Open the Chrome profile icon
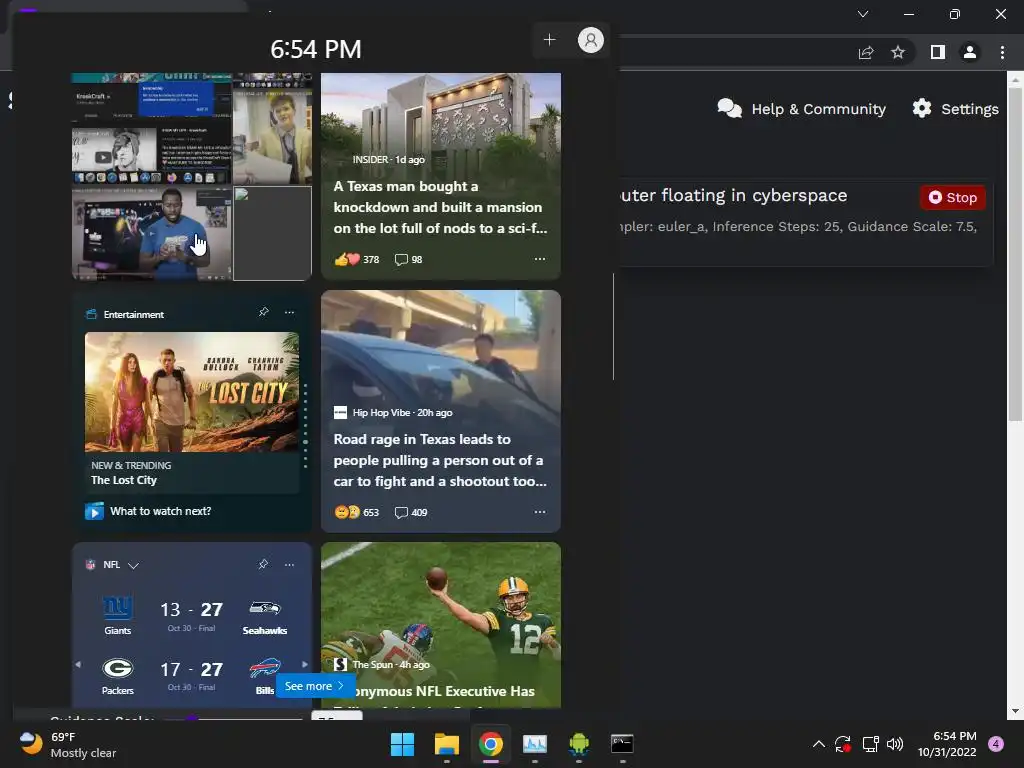 point(970,52)
